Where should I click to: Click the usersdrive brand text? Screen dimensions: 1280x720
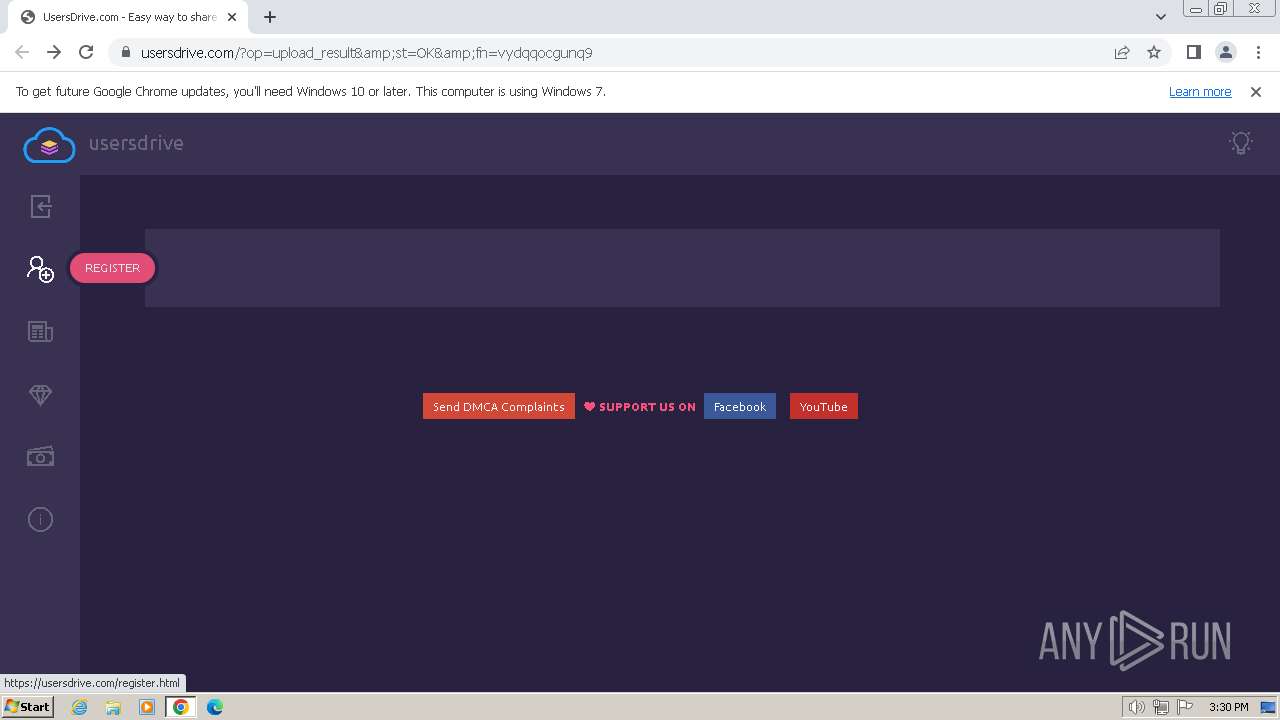(136, 143)
